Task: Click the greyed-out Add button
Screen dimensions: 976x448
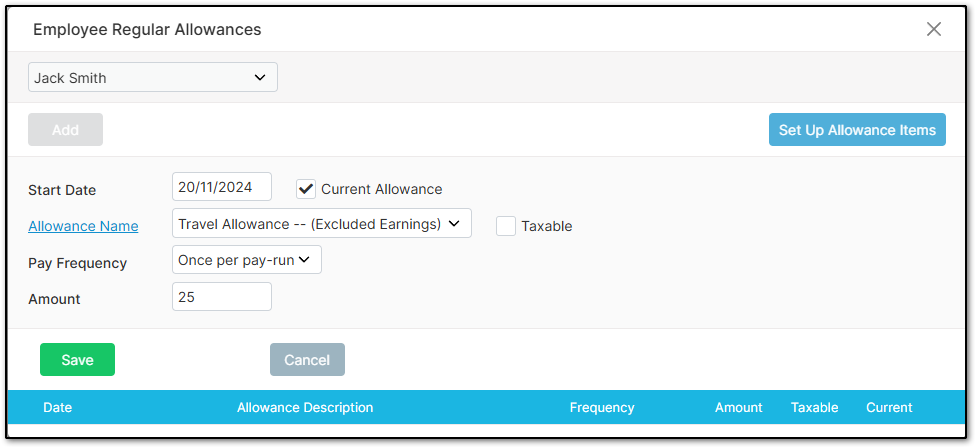Action: click(x=65, y=129)
